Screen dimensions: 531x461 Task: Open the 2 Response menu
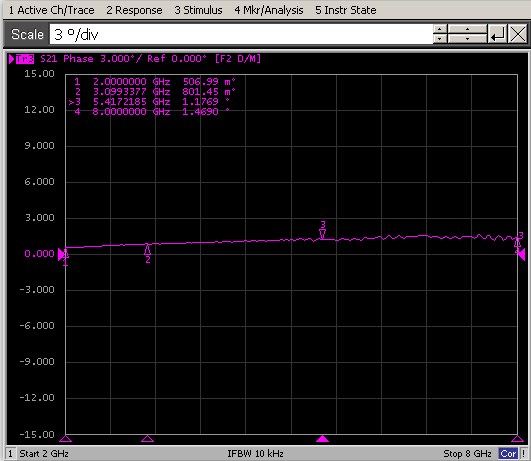pyautogui.click(x=134, y=10)
